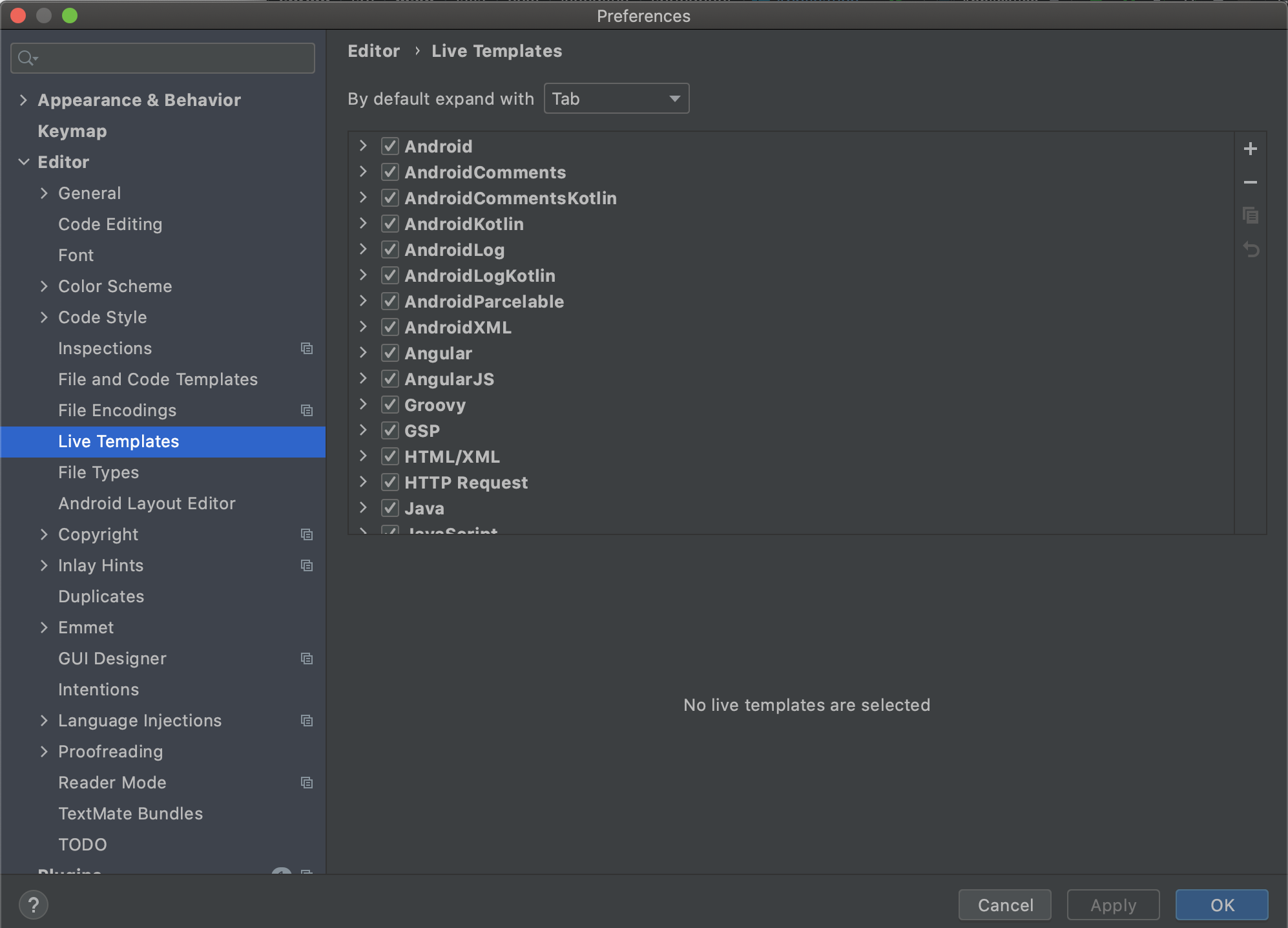The width and height of the screenshot is (1288, 928).
Task: Expand the Android template group
Action: coord(363,146)
